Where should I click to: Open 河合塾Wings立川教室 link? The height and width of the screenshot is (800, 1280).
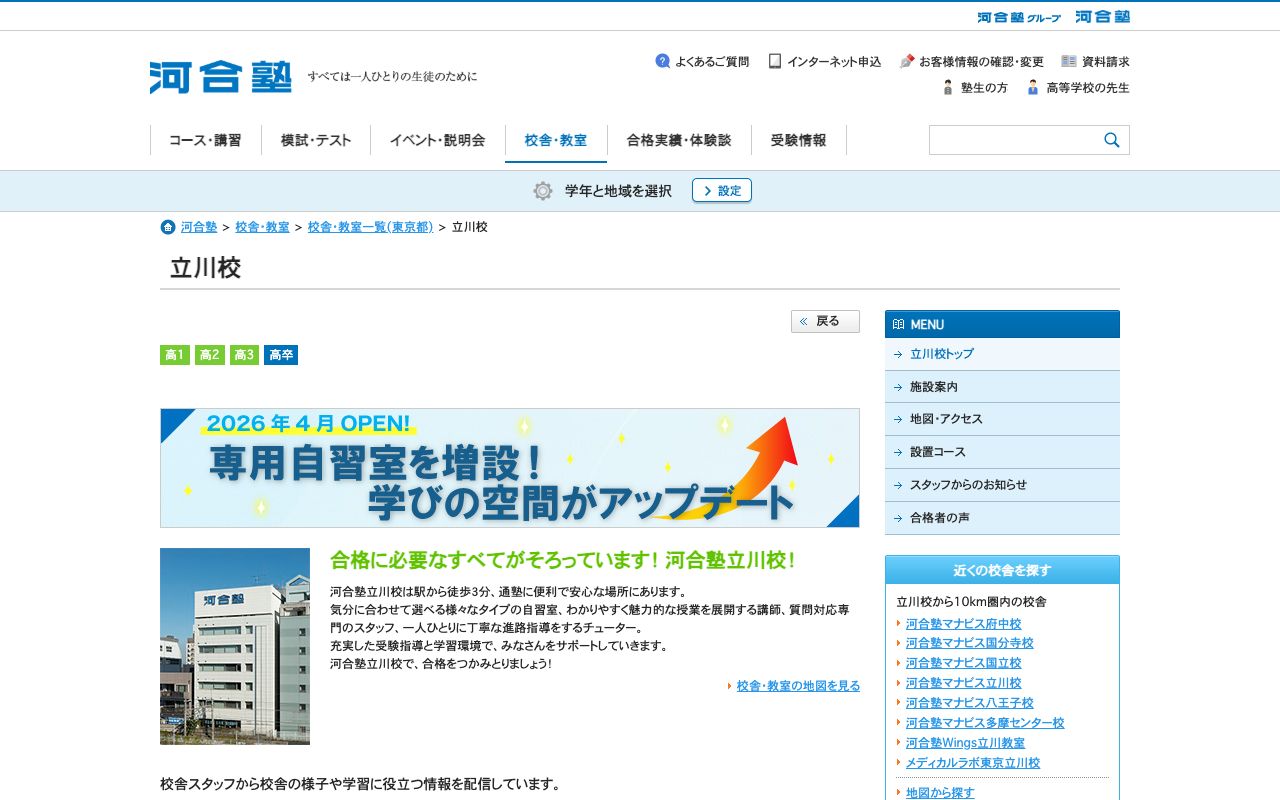[965, 743]
